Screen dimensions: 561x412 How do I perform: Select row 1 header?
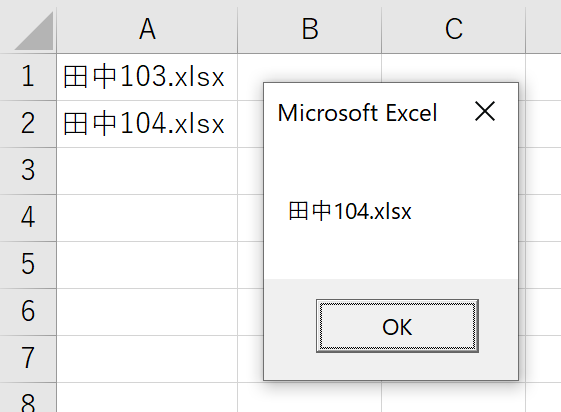[x=28, y=77]
